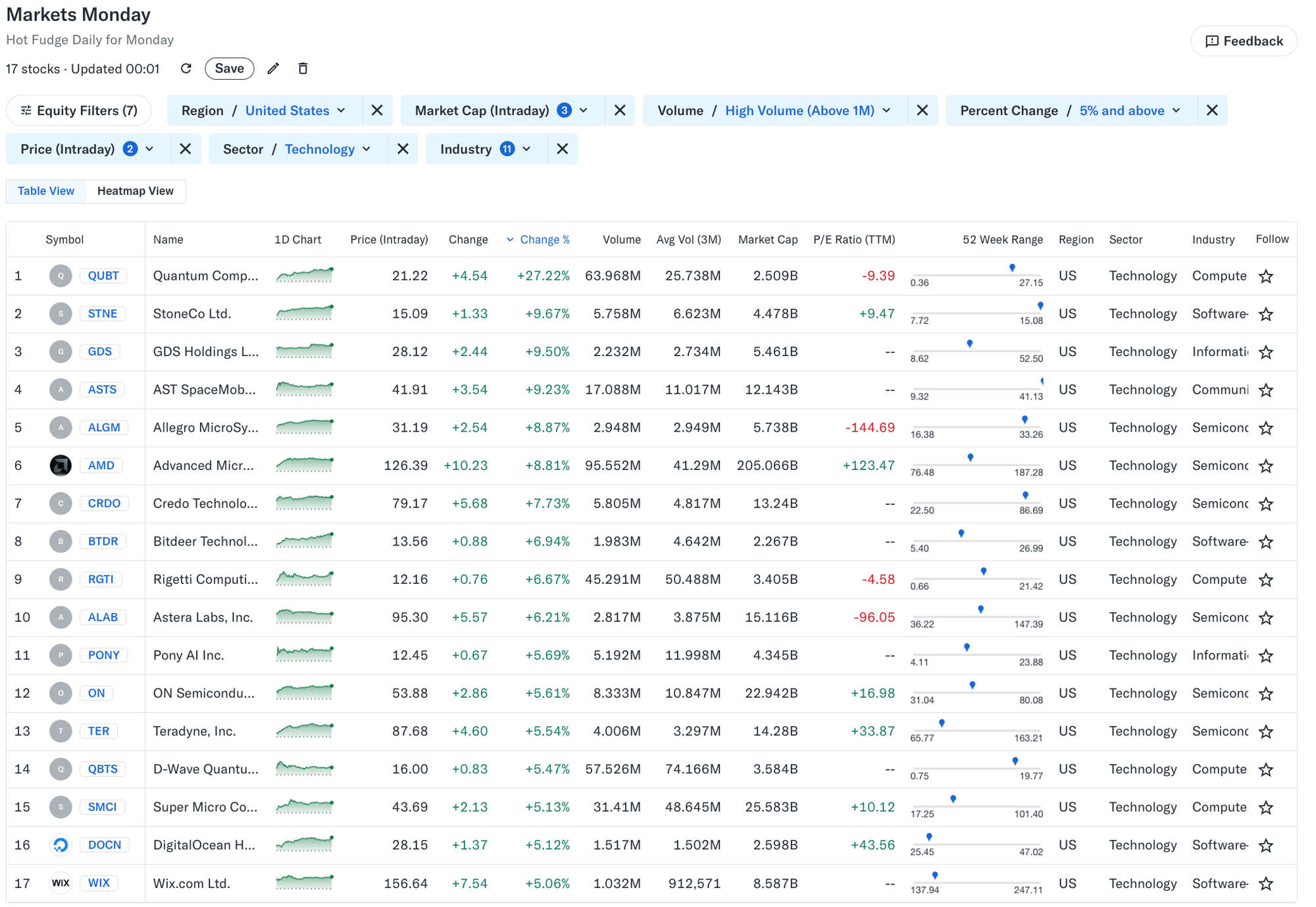Switch to Heatmap View tab
1316x907 pixels.
click(x=136, y=191)
